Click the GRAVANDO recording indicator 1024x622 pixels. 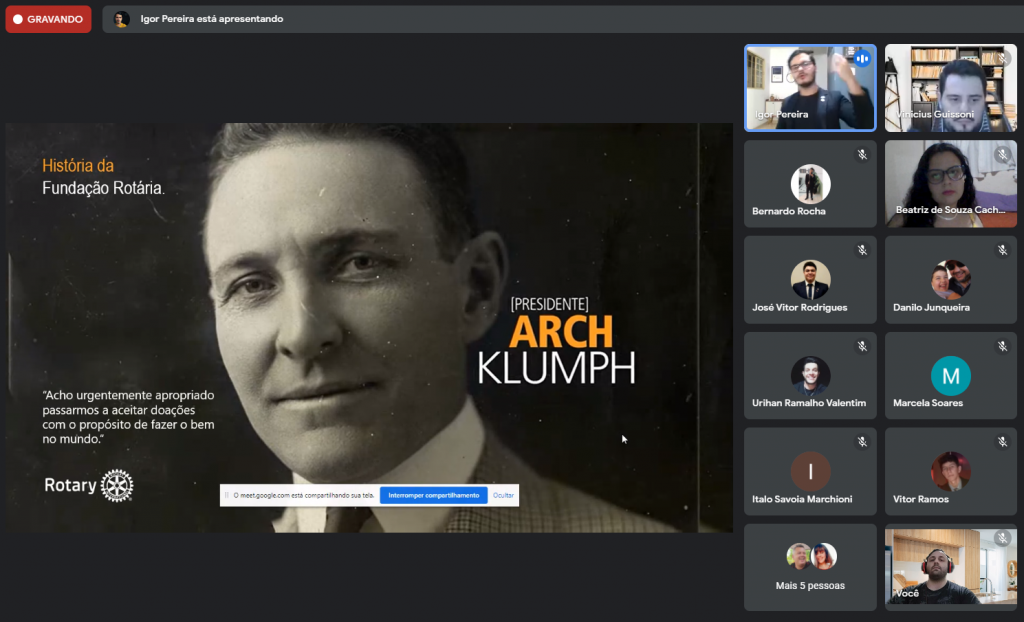48,19
